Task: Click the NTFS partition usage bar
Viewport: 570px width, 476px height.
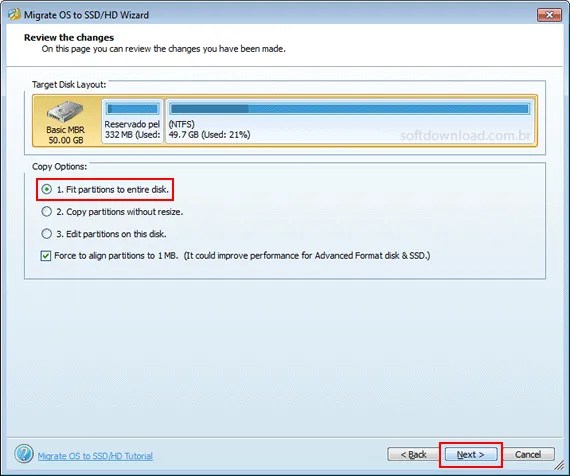Action: pyautogui.click(x=349, y=109)
